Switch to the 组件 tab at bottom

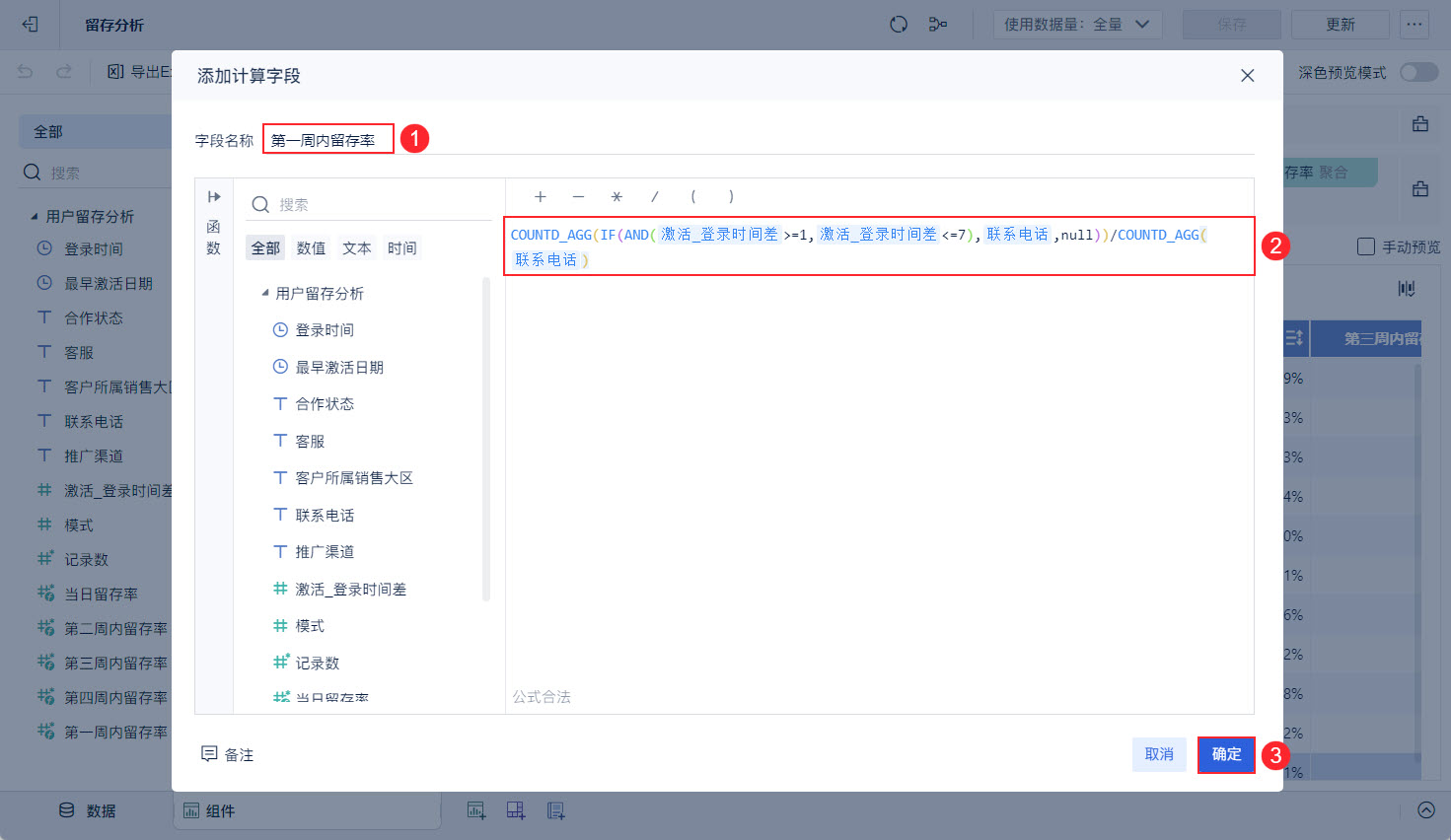point(308,811)
